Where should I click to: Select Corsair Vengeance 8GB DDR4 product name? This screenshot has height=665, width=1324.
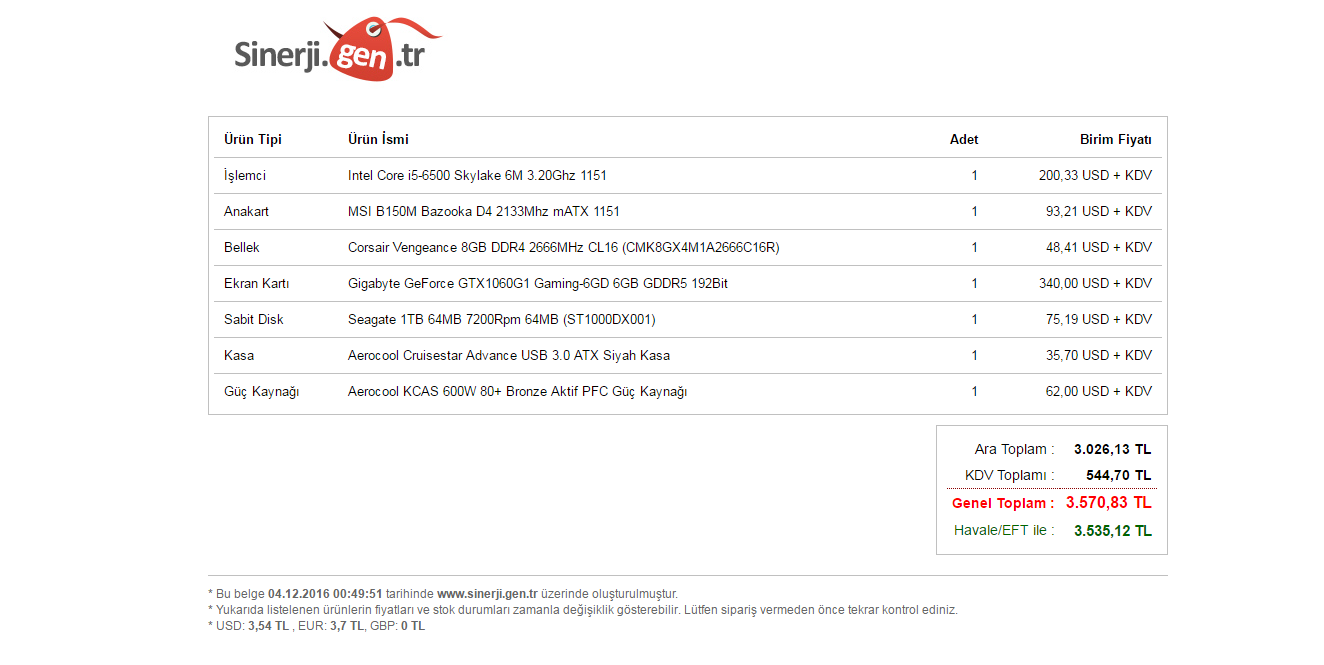564,247
